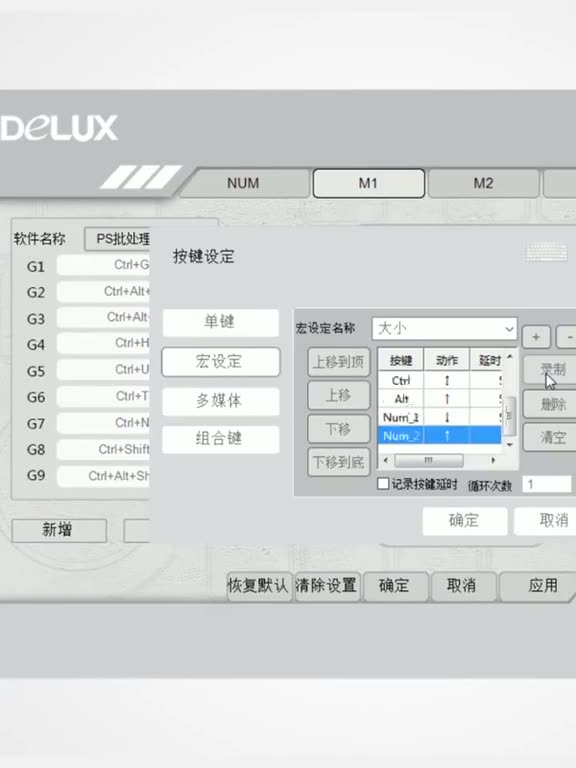Click the horizontal scrollbar's right arrow

(x=493, y=460)
